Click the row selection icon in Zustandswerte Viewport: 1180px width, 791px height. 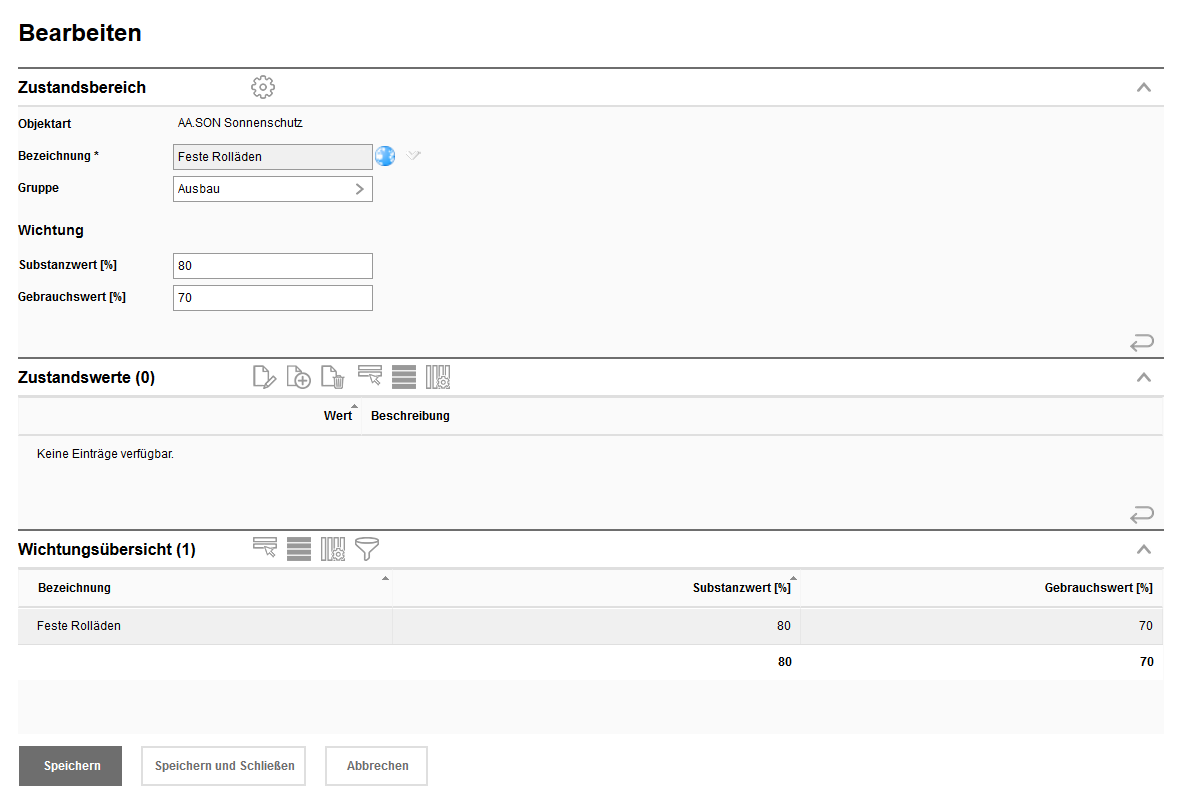point(369,376)
